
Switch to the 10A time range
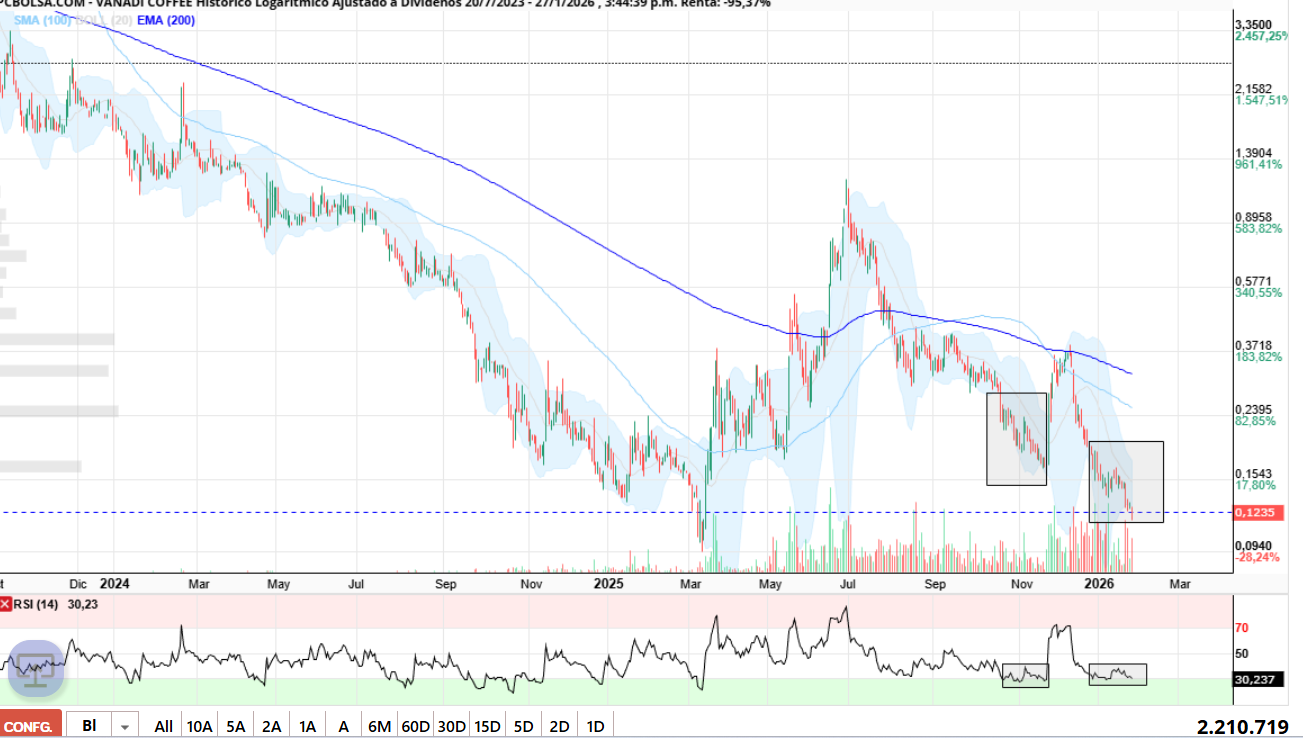coord(199,726)
